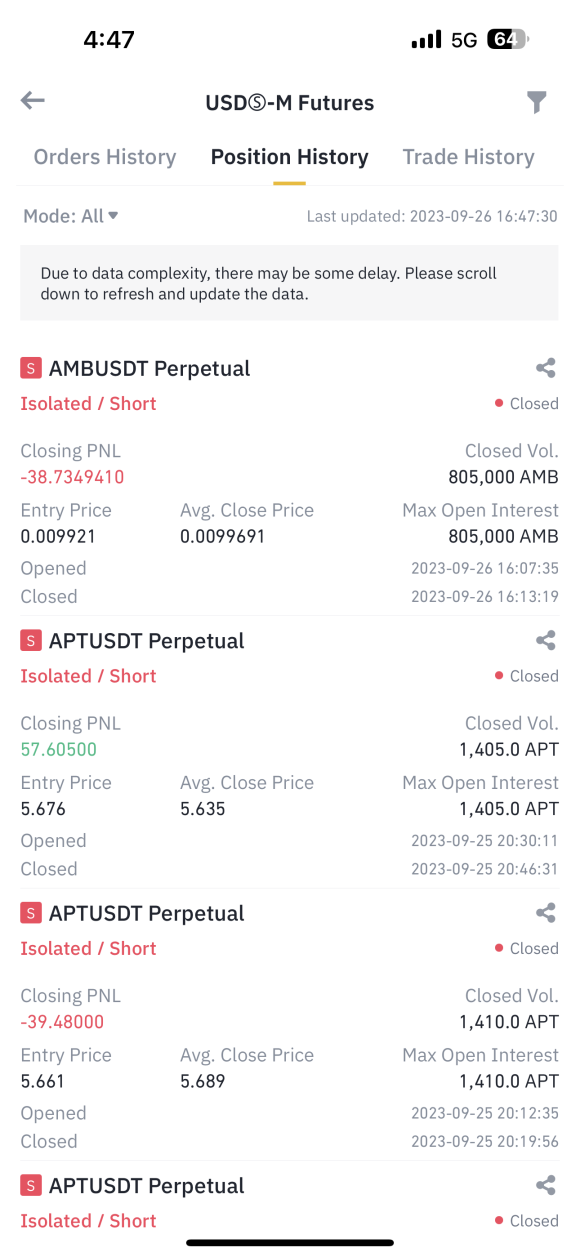Image resolution: width=580 pixels, height=1257 pixels.
Task: Tap the S badge on the 5.661 entry position
Action: point(31,913)
